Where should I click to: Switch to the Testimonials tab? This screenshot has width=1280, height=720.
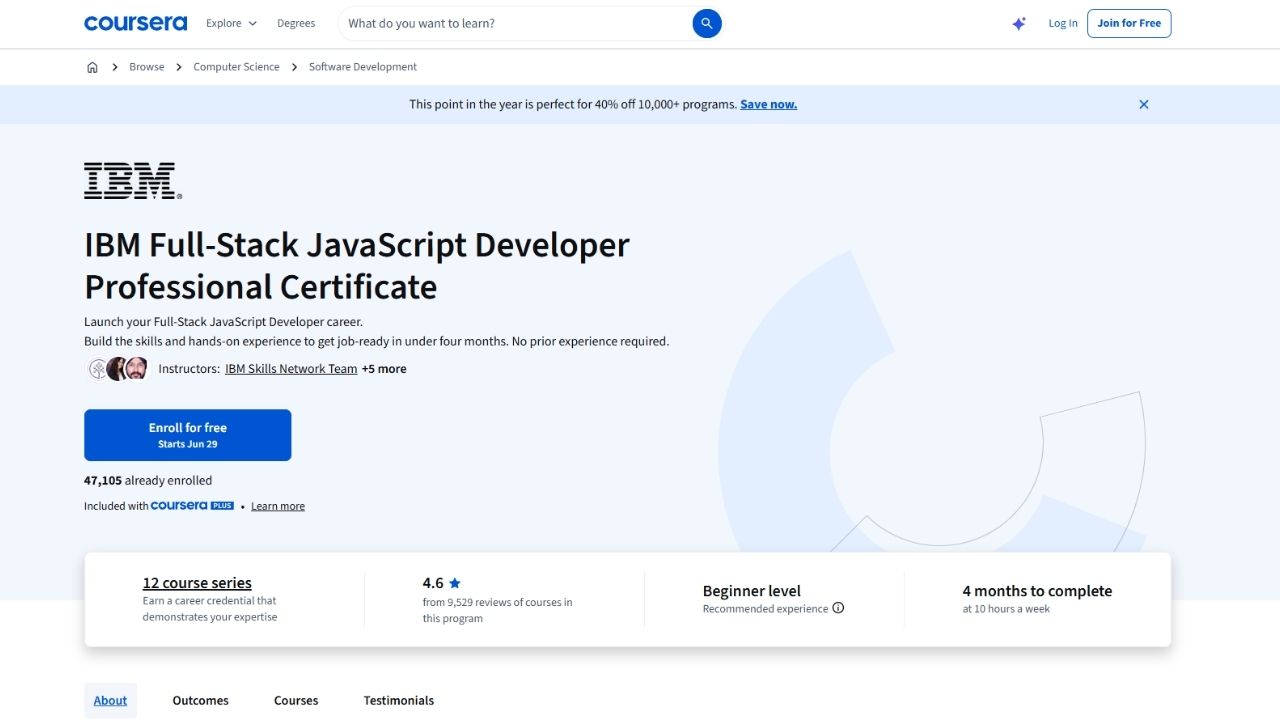(x=399, y=701)
